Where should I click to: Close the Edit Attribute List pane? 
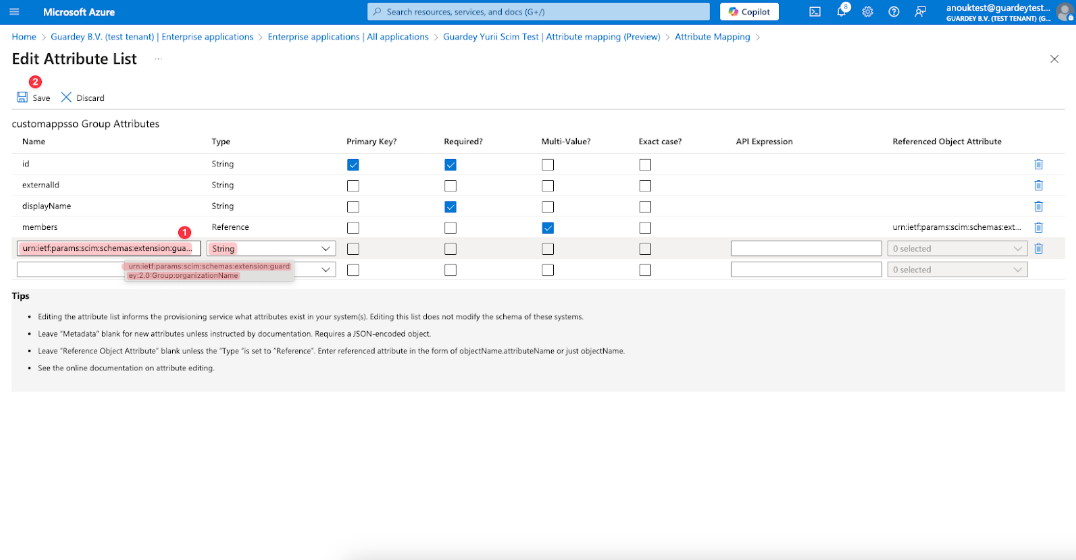click(1054, 59)
